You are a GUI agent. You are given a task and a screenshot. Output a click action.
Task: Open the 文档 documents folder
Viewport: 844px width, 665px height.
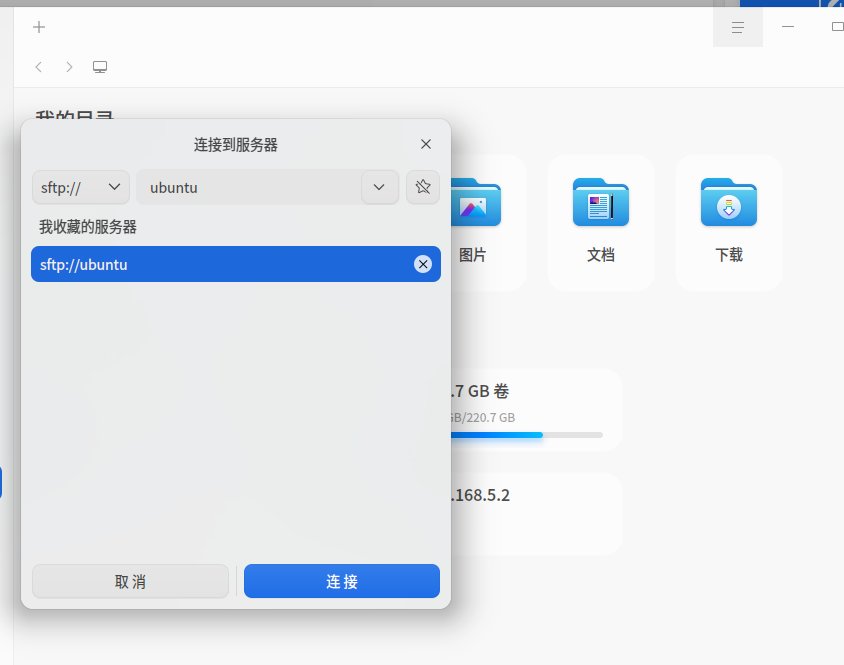(x=601, y=222)
